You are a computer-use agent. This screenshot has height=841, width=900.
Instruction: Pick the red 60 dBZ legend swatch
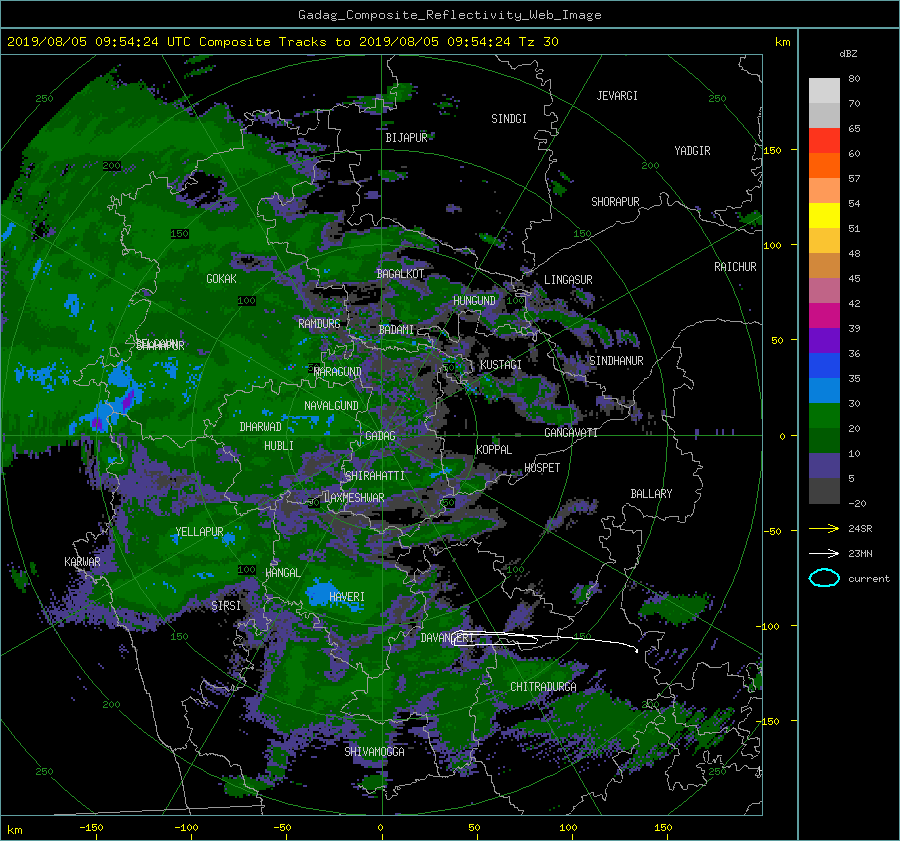[x=824, y=141]
